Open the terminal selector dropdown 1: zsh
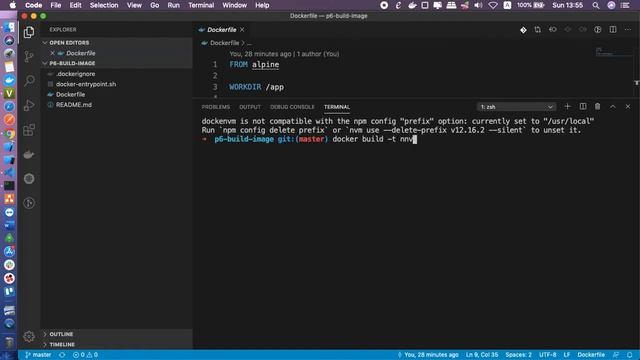 coord(516,107)
